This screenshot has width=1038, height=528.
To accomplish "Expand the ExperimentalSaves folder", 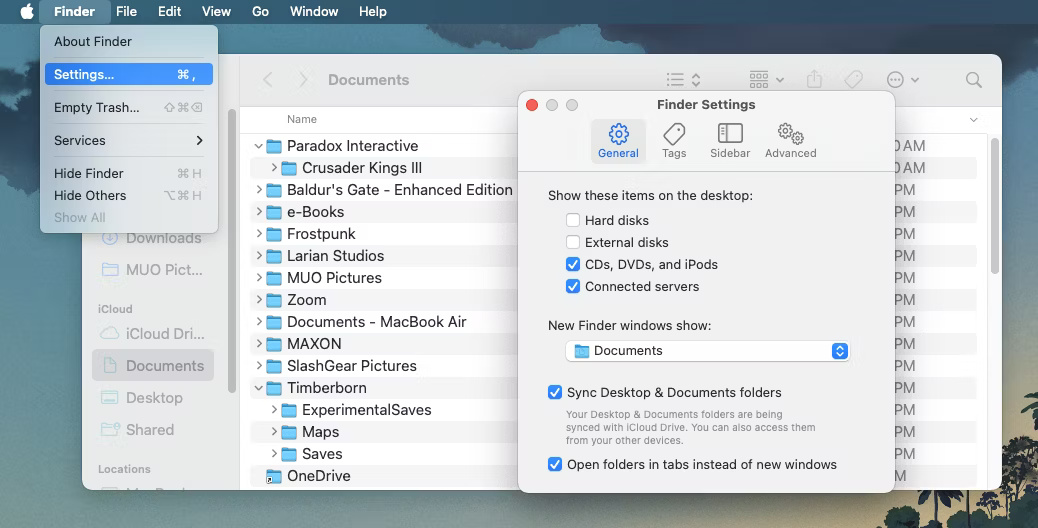I will coord(274,410).
